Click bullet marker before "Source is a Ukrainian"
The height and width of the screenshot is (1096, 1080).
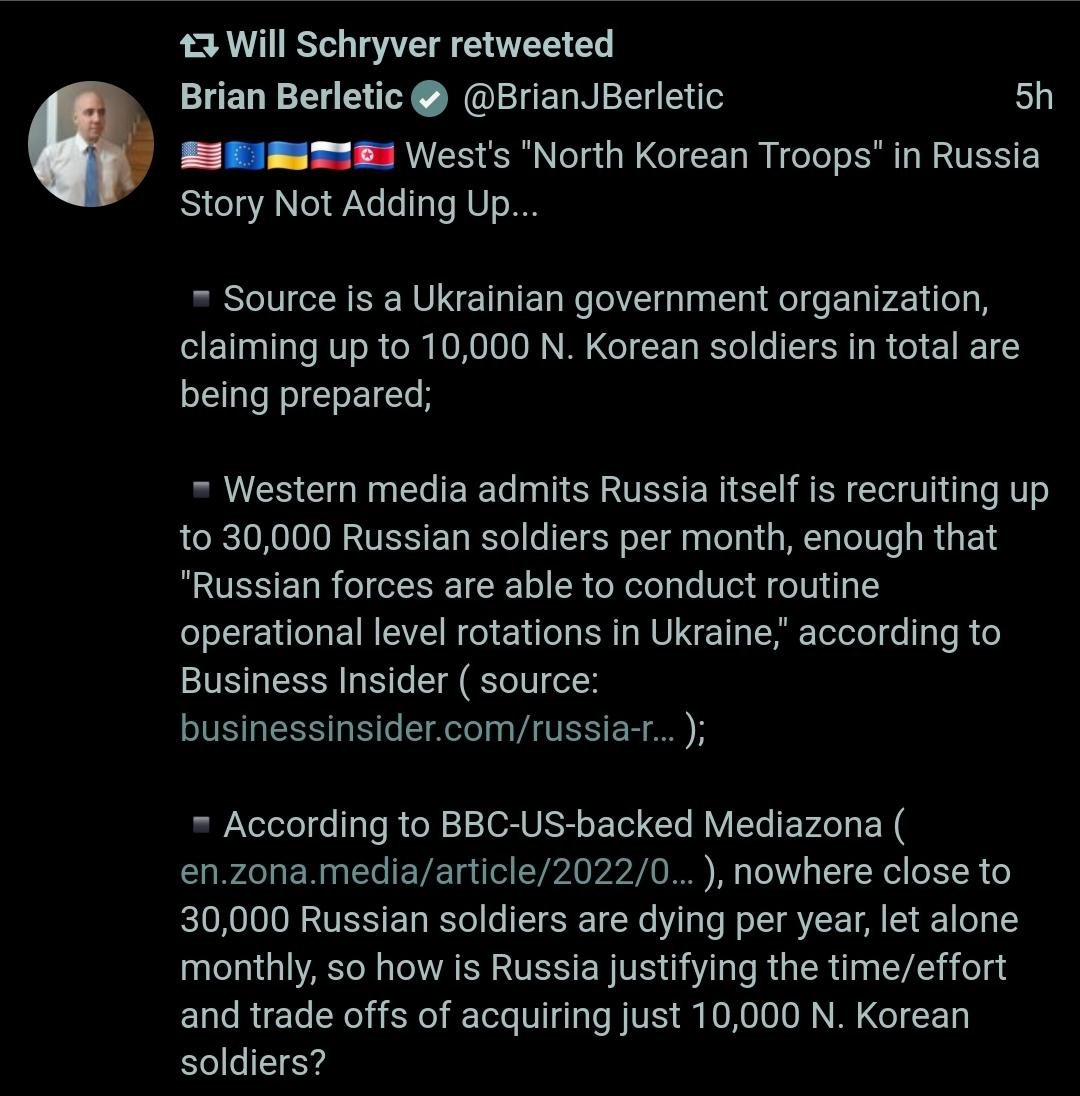[200, 299]
